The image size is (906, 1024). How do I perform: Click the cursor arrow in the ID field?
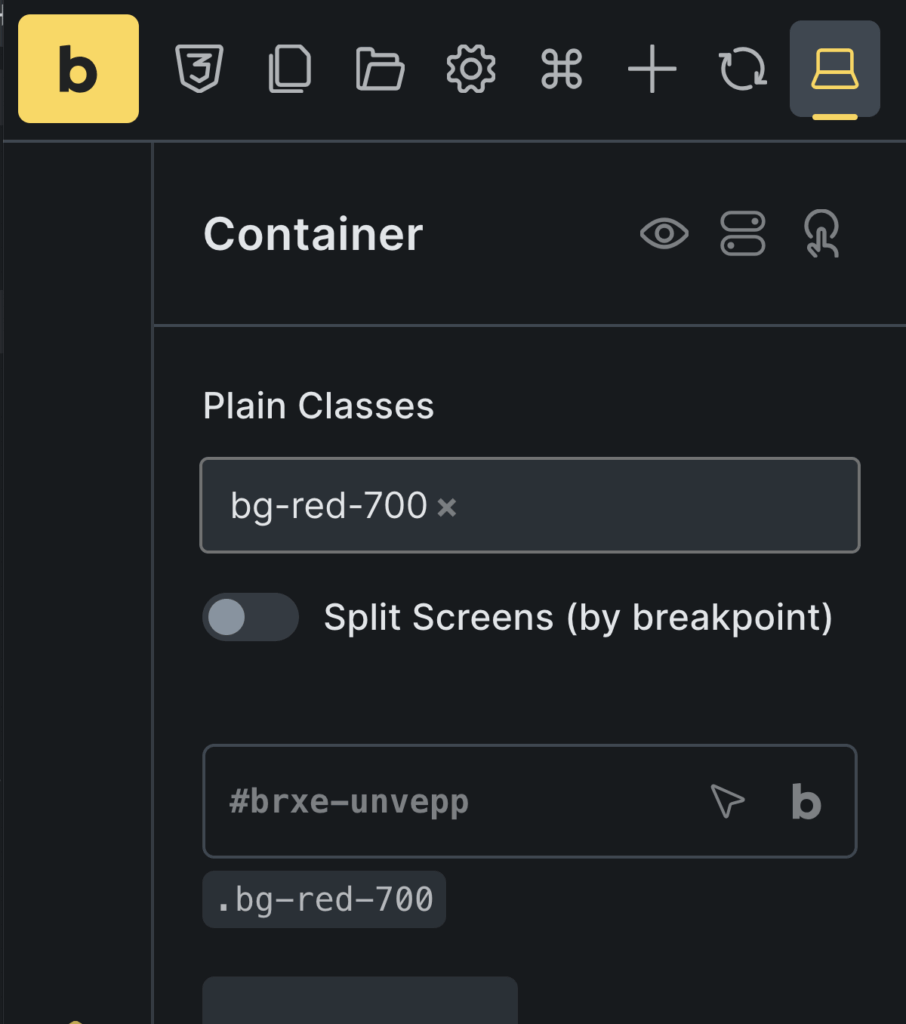(728, 801)
